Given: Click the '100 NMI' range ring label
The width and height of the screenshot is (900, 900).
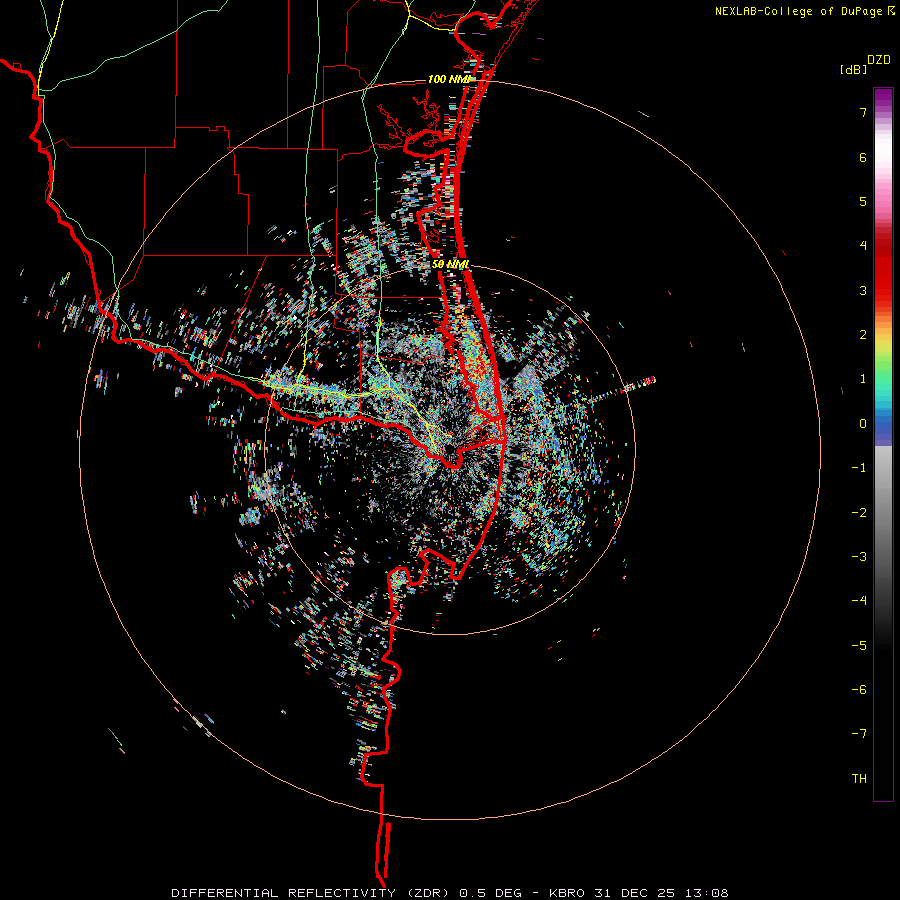Looking at the screenshot, I should point(449,79).
